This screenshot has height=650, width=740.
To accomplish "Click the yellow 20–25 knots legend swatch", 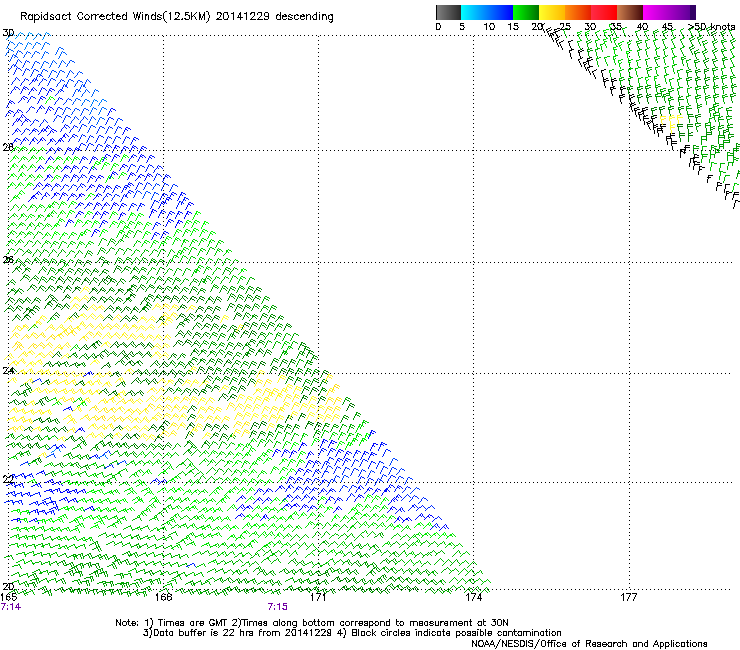I will pos(552,12).
